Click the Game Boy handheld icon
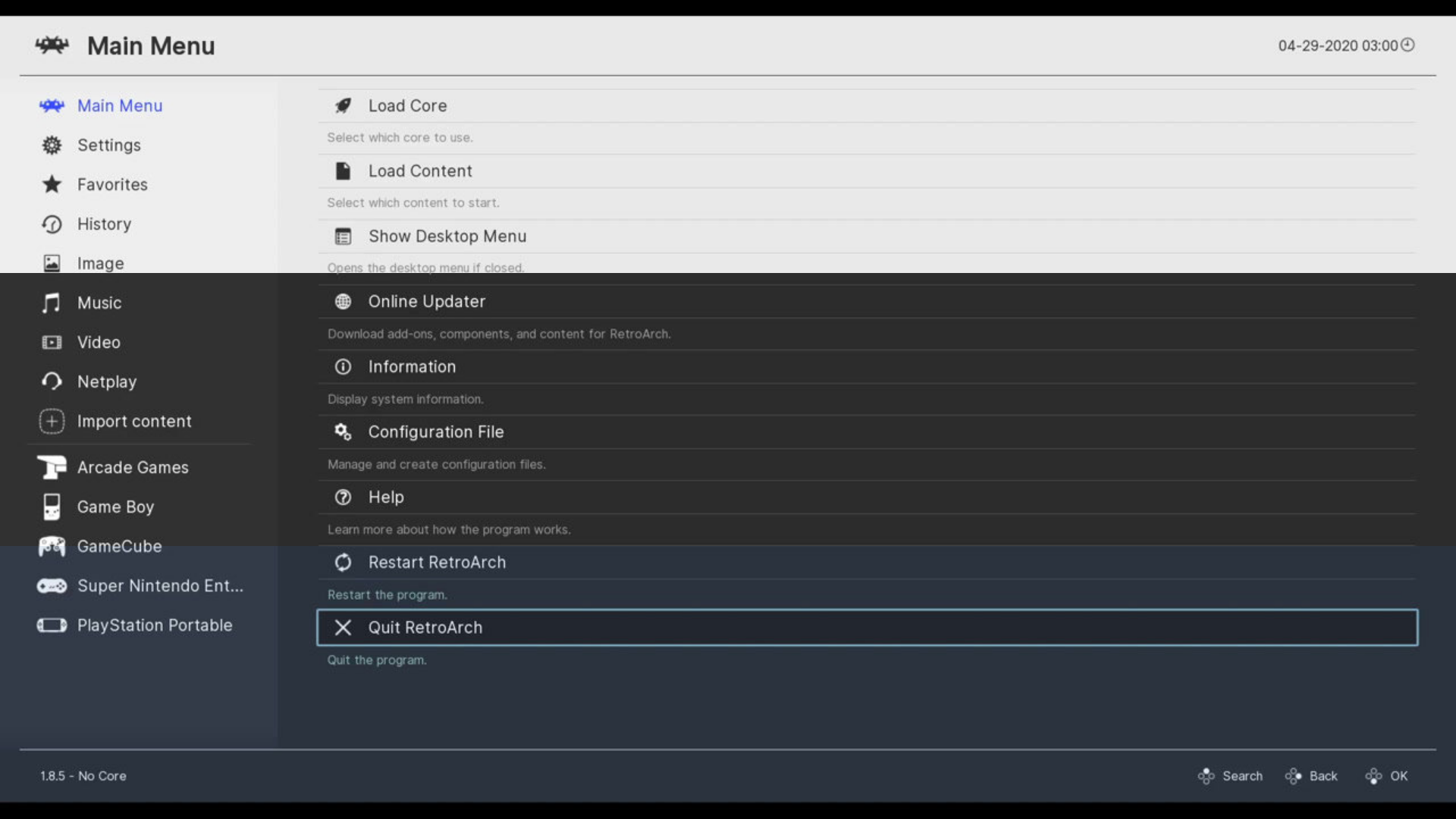 tap(52, 507)
